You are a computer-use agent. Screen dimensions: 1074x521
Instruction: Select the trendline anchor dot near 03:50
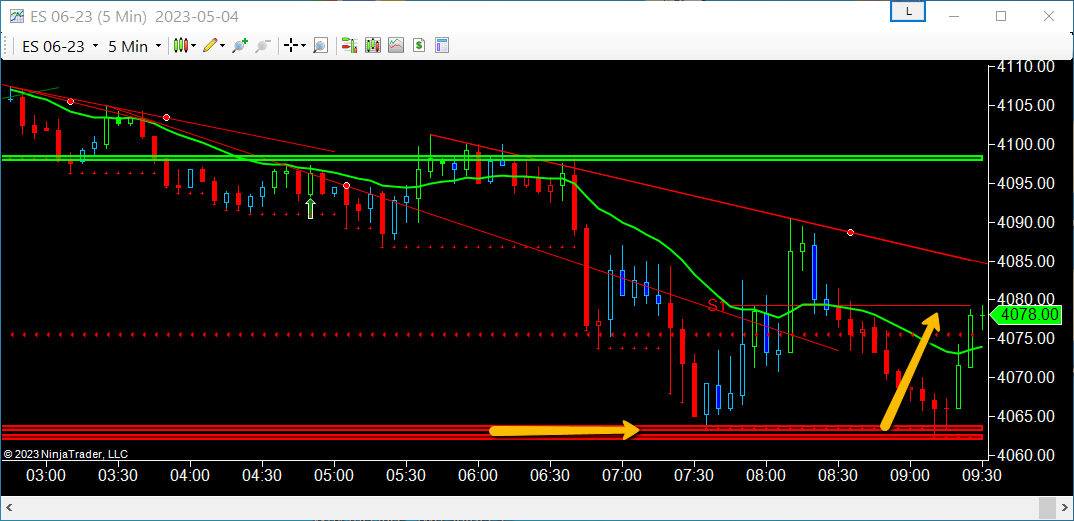tap(166, 118)
